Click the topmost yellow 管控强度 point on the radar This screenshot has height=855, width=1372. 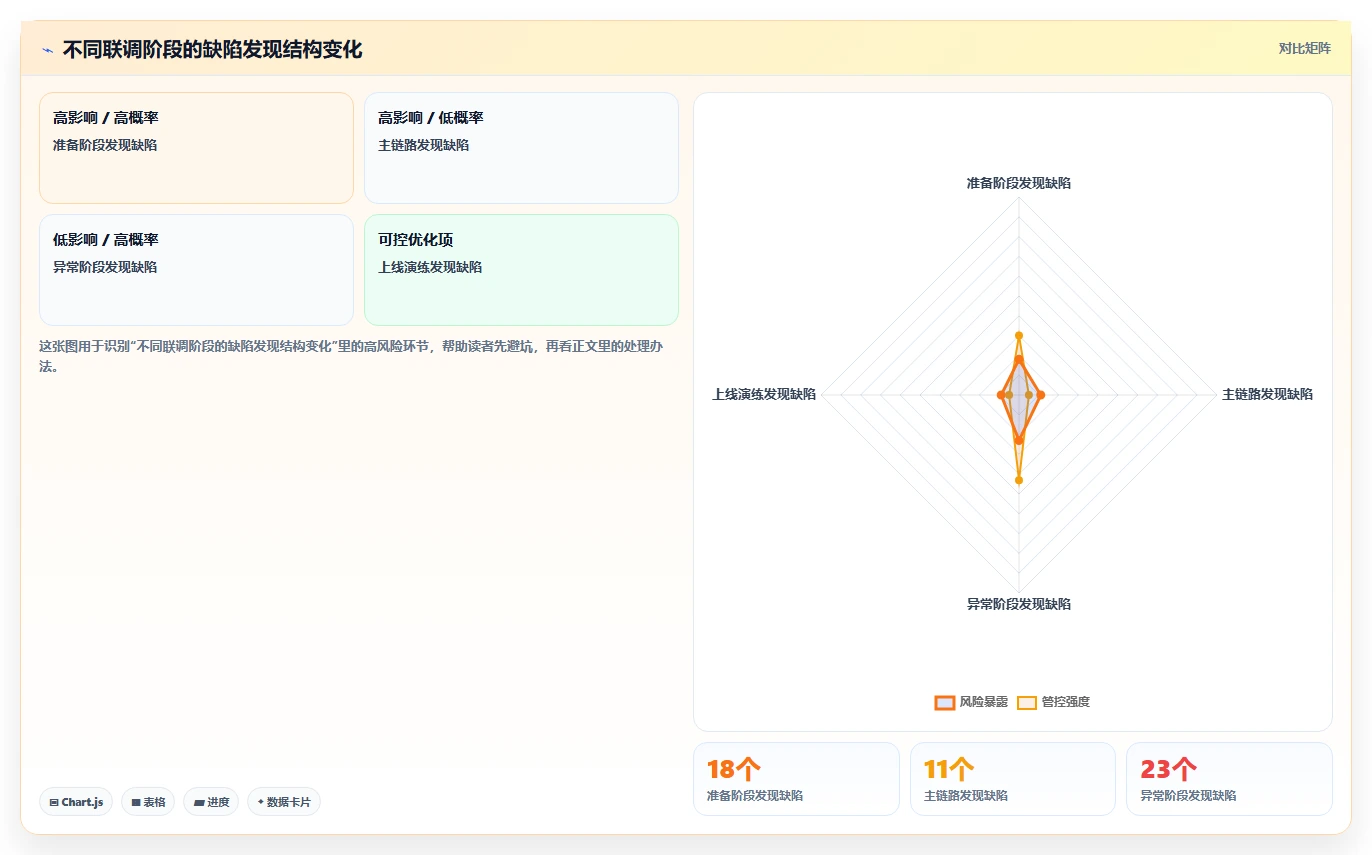coord(1019,335)
